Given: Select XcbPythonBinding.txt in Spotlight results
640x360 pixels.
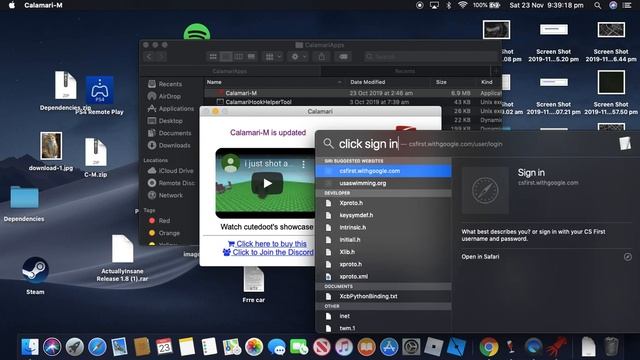Looking at the screenshot, I should 383,296.
